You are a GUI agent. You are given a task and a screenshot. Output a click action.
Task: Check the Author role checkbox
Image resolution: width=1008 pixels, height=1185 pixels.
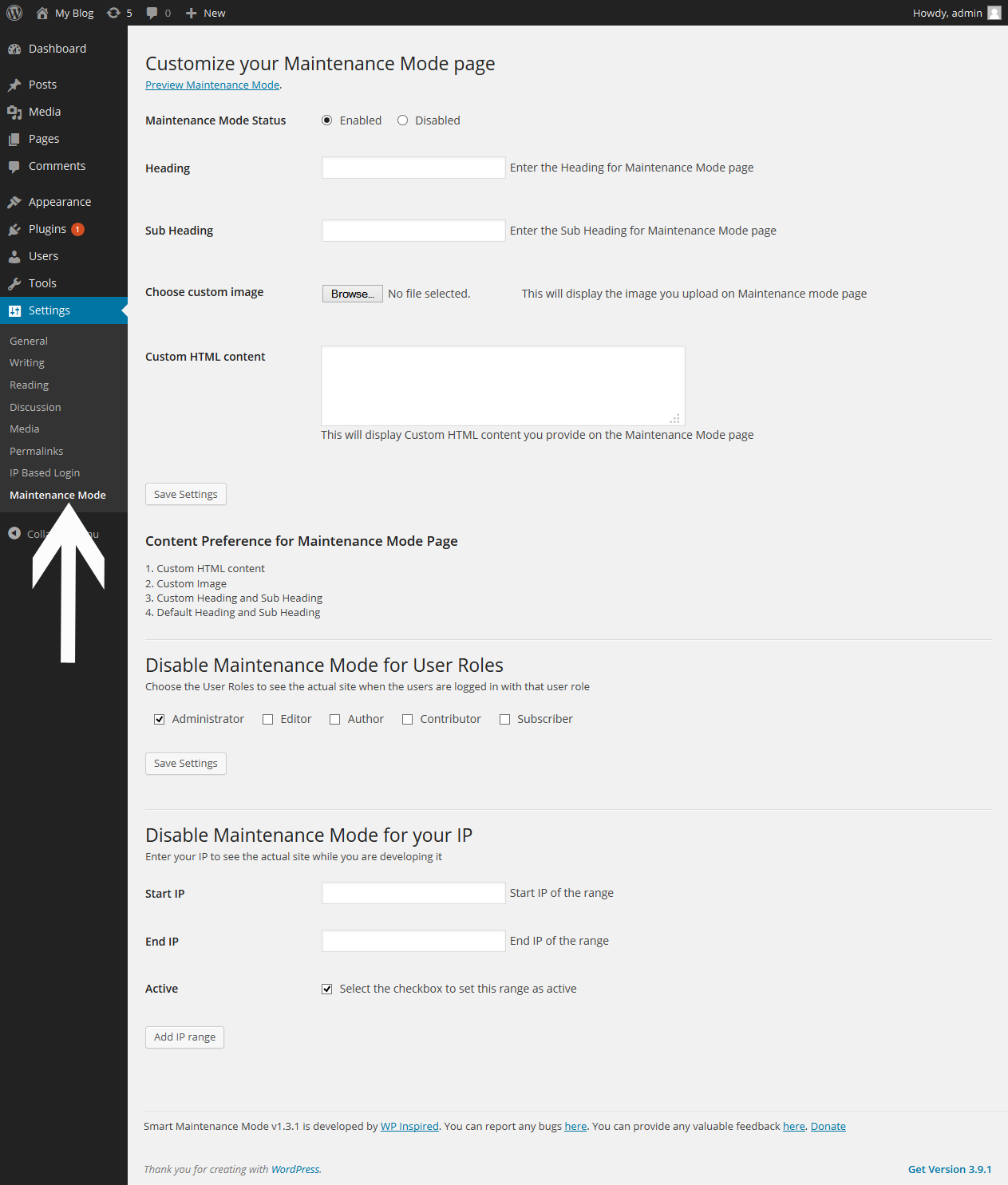click(x=334, y=719)
